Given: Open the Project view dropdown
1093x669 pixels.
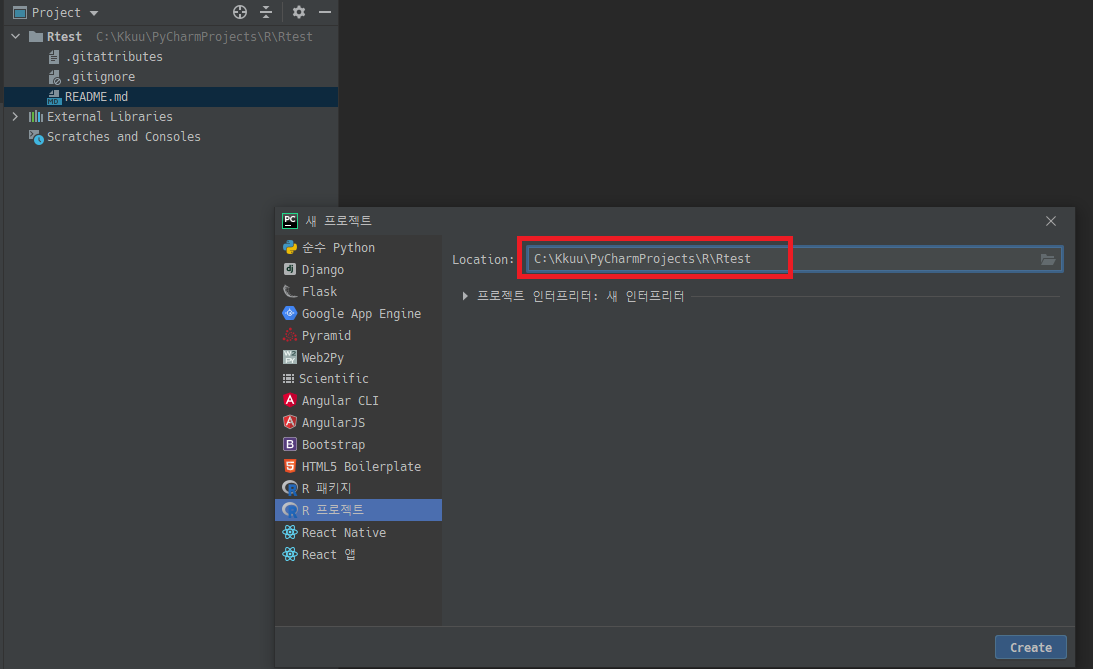Looking at the screenshot, I should click(94, 13).
